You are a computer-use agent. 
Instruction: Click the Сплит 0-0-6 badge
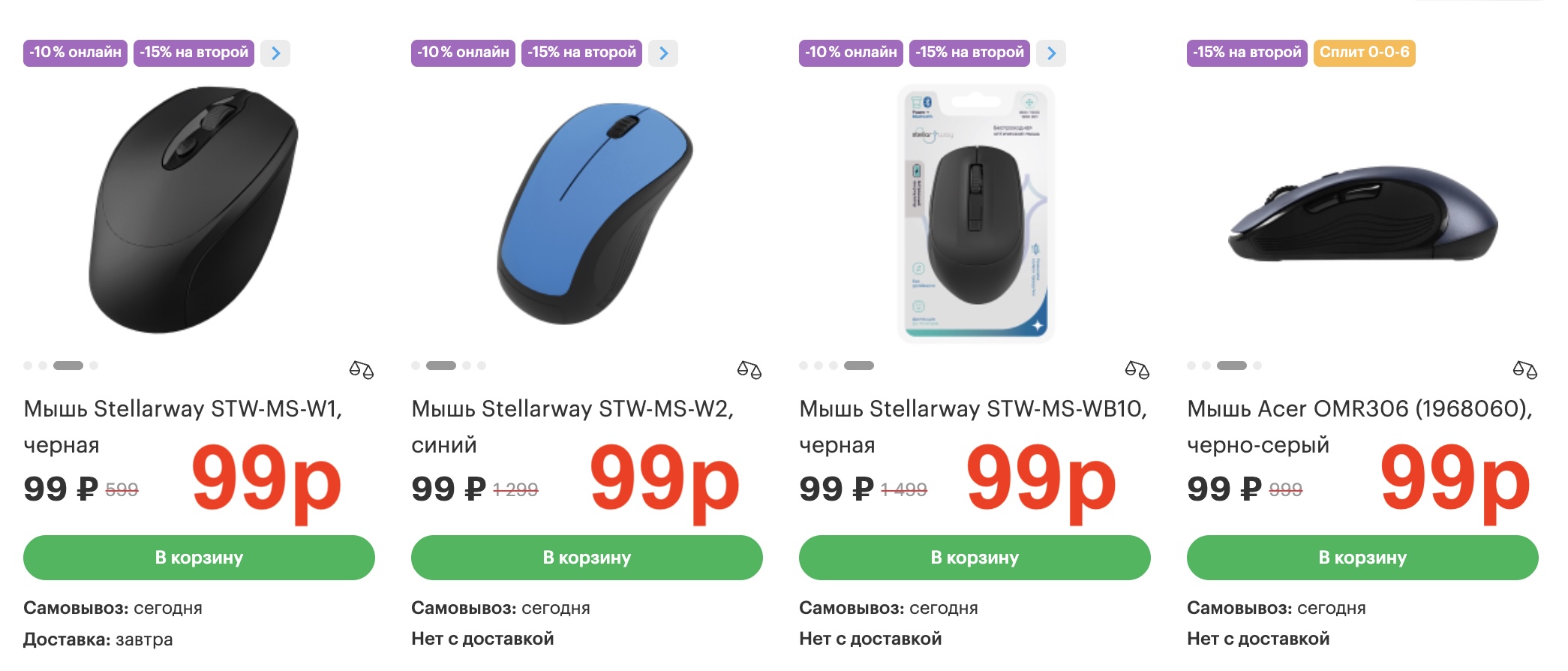1364,53
